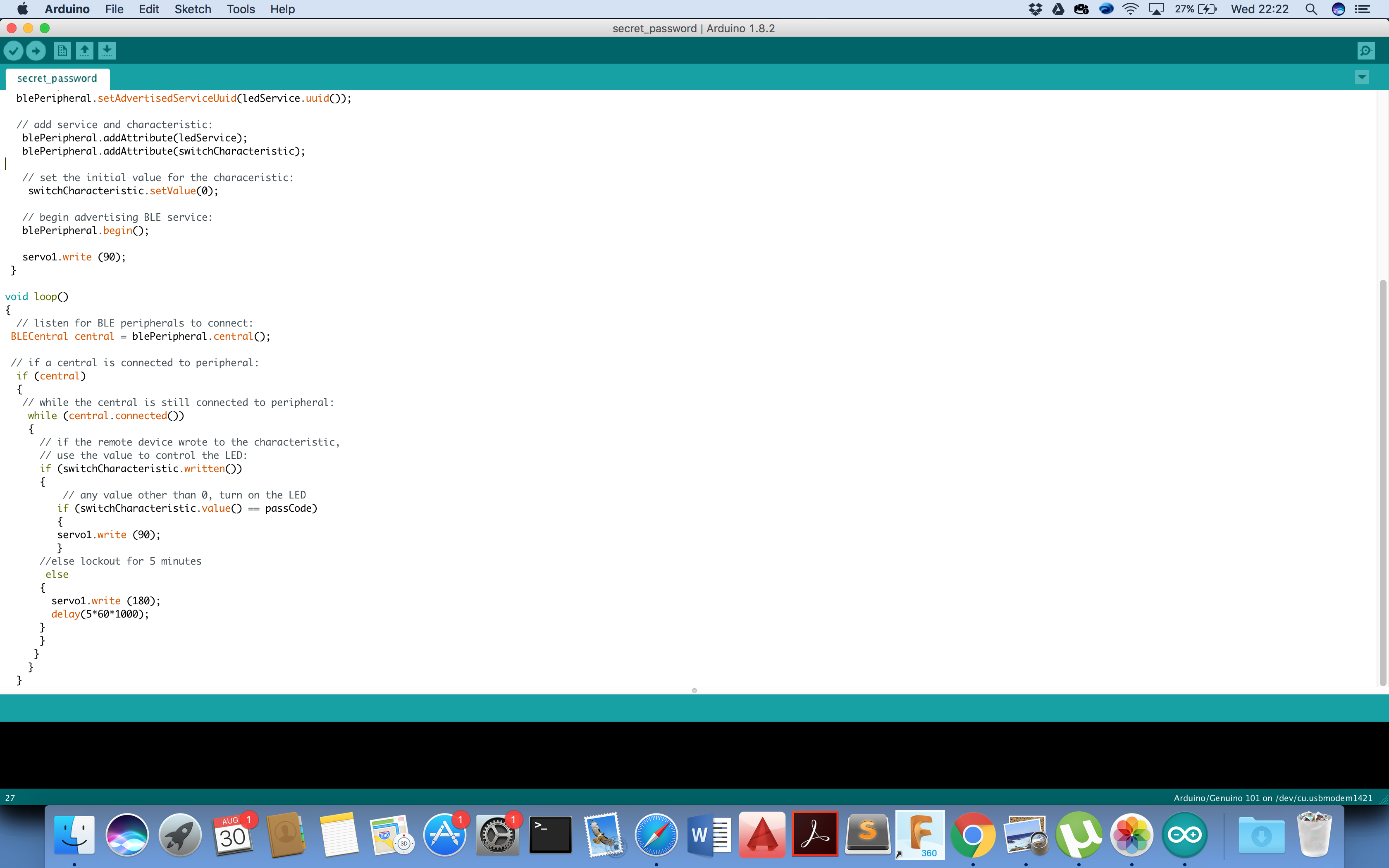Image resolution: width=1389 pixels, height=868 pixels.
Task: Open the Sketch menu
Action: click(x=193, y=9)
